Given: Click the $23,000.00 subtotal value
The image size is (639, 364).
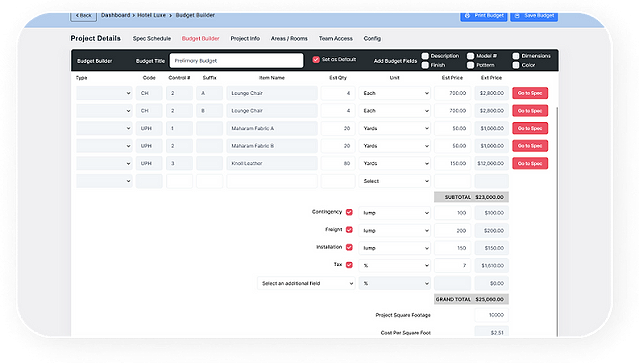Looking at the screenshot, I should coord(489,197).
